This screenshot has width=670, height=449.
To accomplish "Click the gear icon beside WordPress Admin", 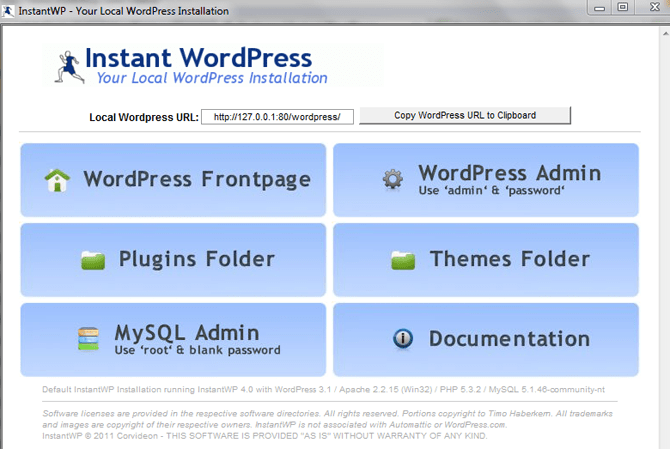I will (x=391, y=180).
